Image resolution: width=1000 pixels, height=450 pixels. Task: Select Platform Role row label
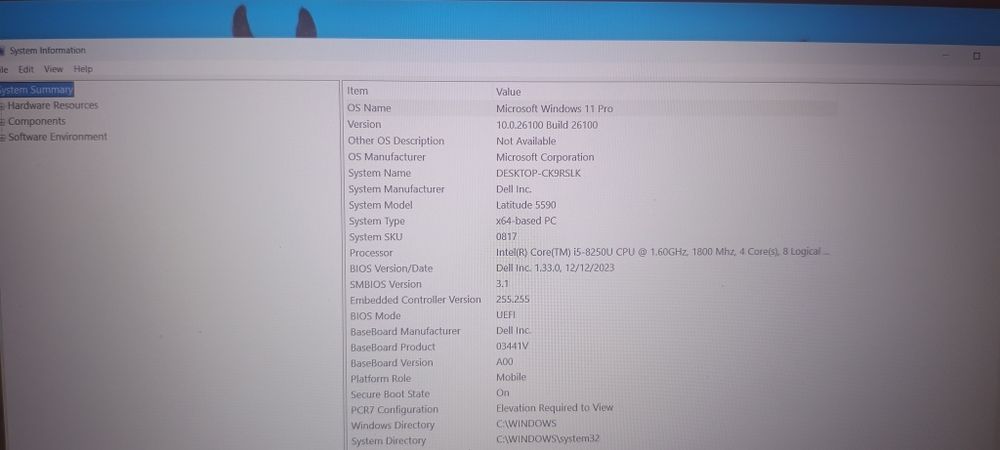point(381,379)
